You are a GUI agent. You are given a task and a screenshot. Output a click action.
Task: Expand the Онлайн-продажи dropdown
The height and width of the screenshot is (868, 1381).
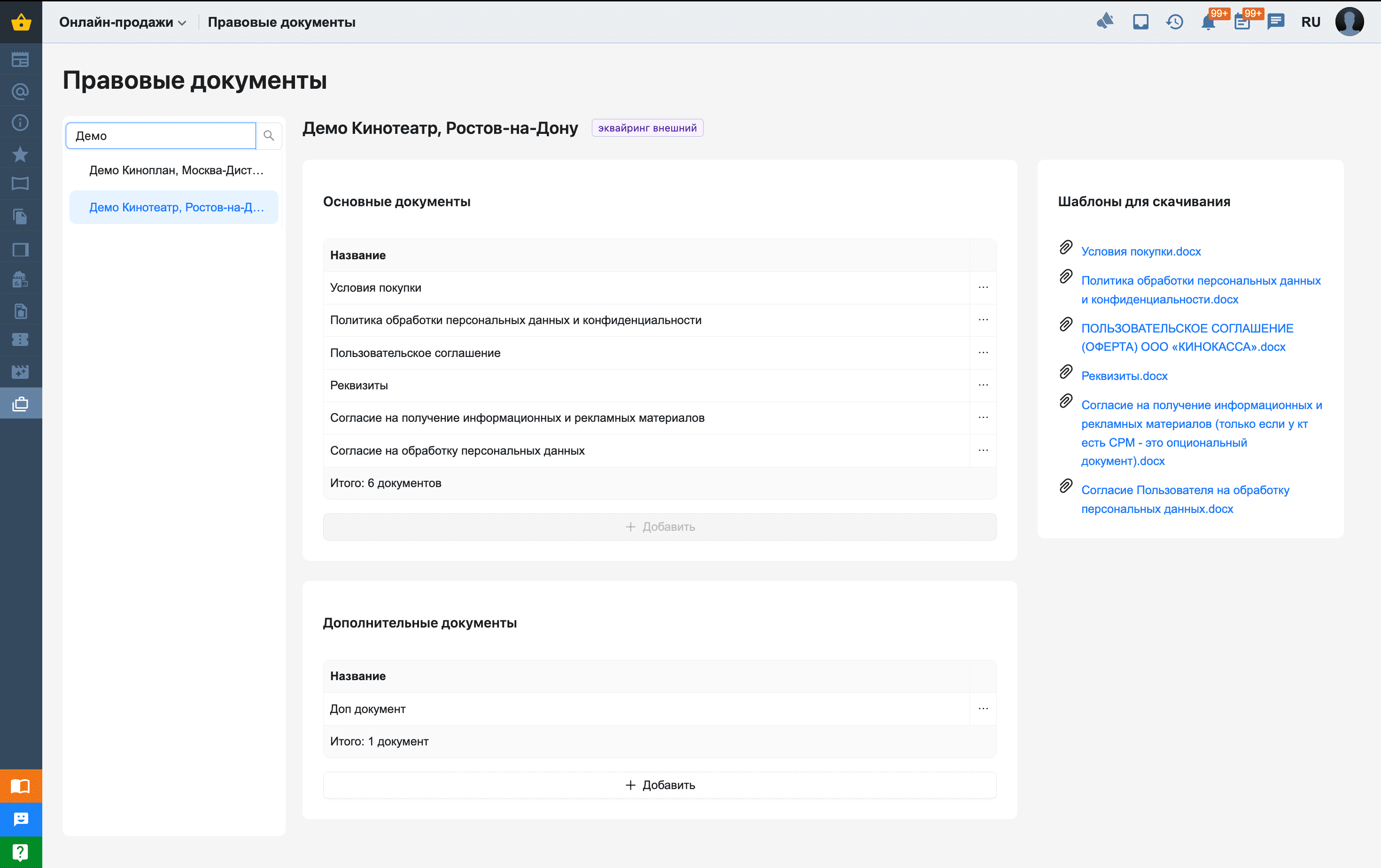click(x=123, y=23)
